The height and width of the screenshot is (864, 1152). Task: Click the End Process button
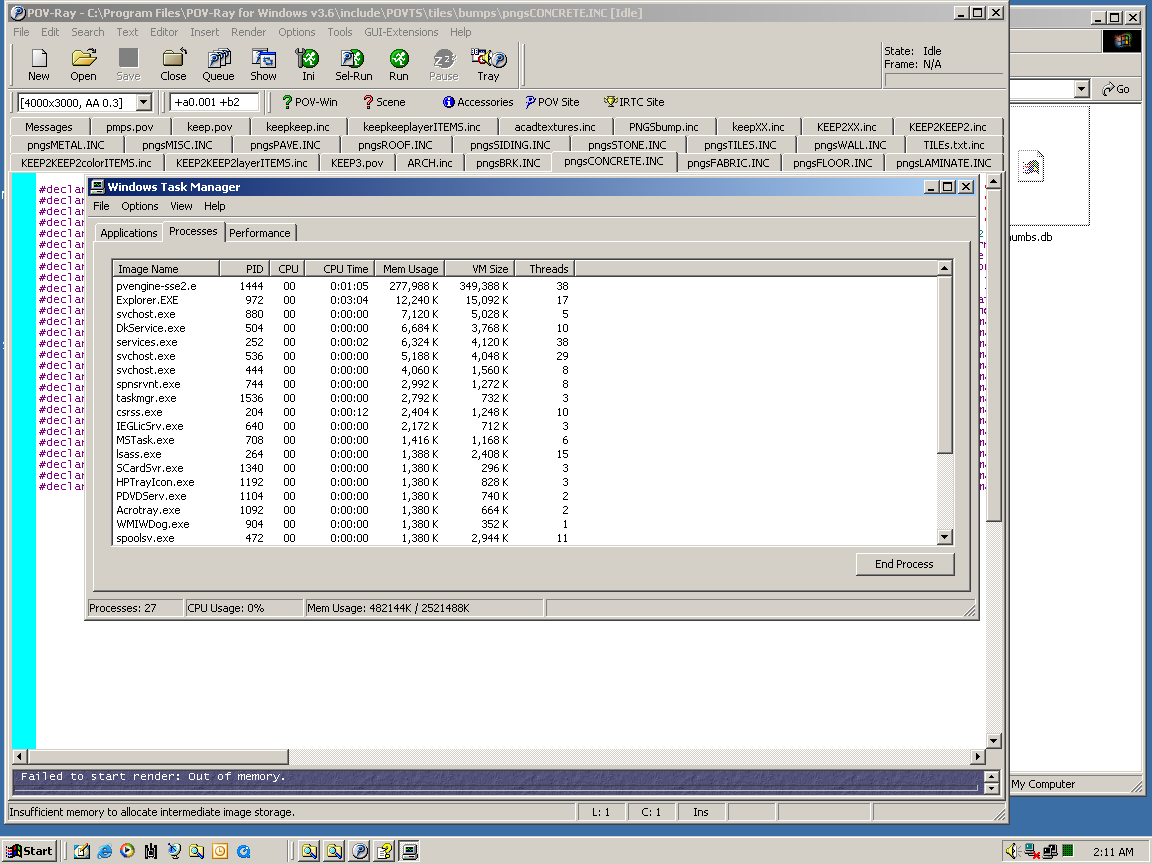pos(904,564)
